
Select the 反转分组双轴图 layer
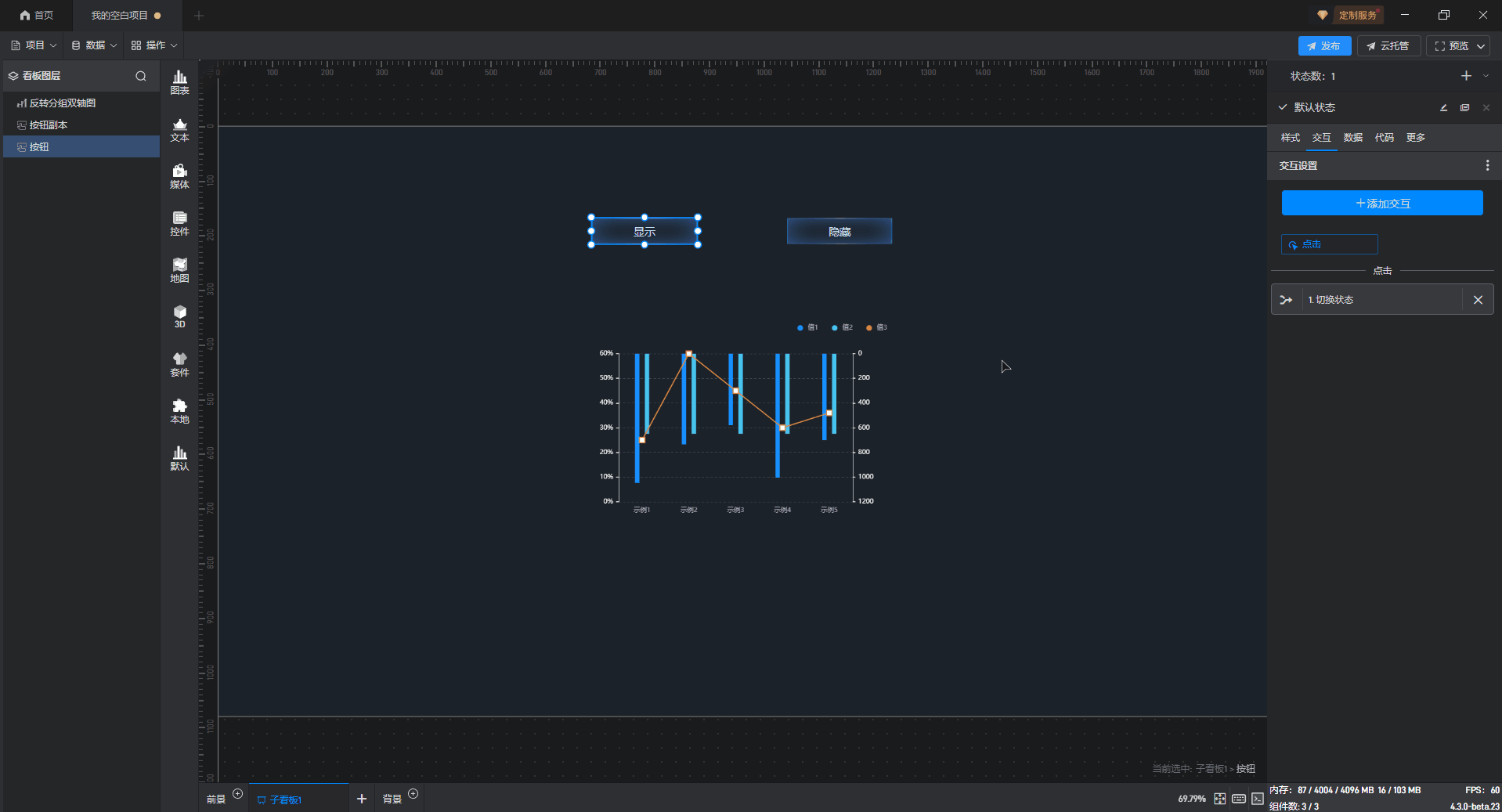tap(81, 103)
